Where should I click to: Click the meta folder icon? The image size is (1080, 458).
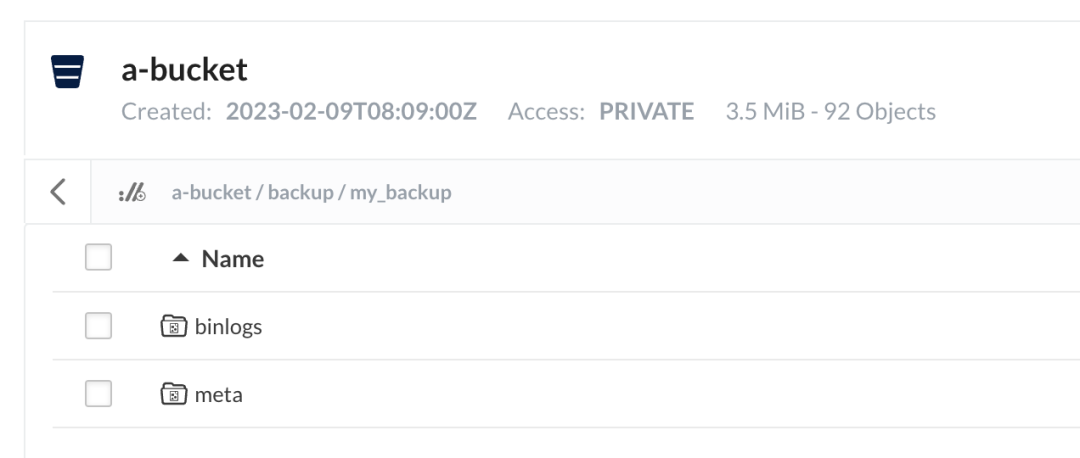click(174, 394)
